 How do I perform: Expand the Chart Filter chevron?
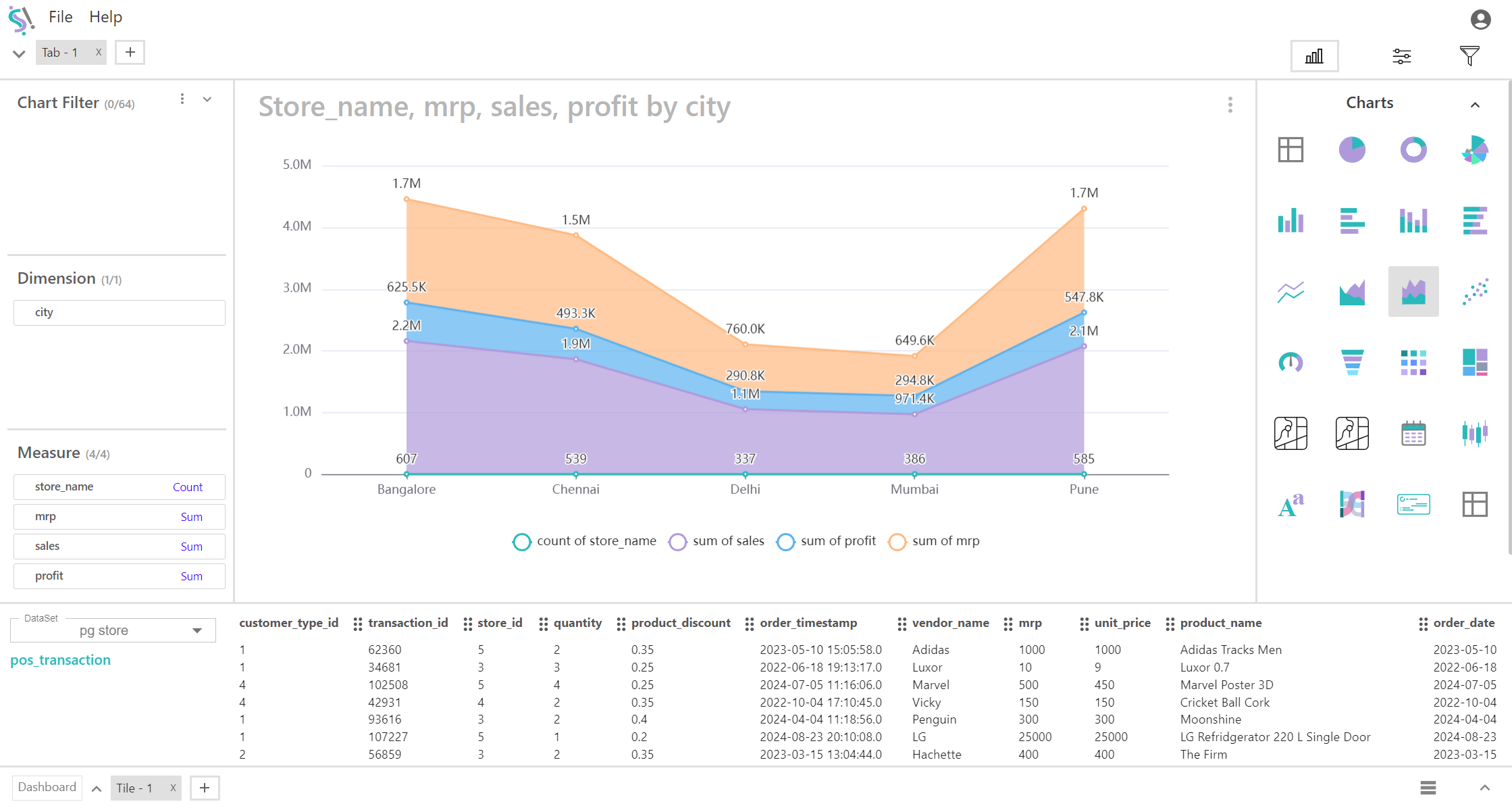[x=207, y=100]
